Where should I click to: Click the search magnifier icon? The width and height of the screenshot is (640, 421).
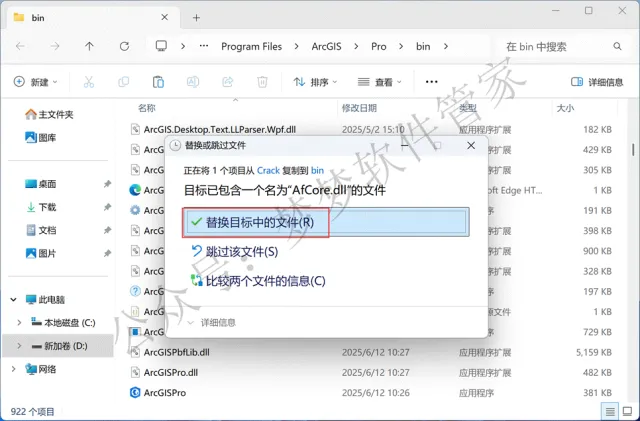tap(617, 47)
